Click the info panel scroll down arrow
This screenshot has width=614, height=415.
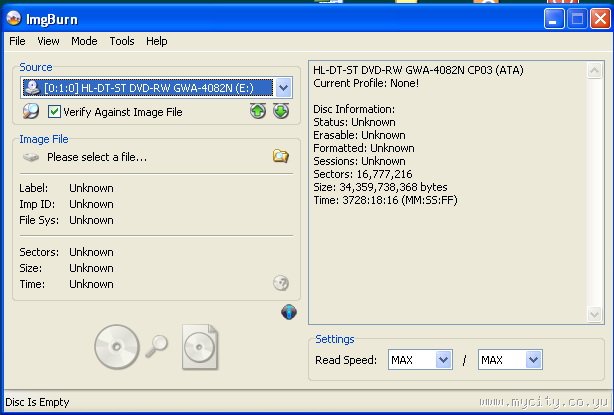tap(594, 314)
